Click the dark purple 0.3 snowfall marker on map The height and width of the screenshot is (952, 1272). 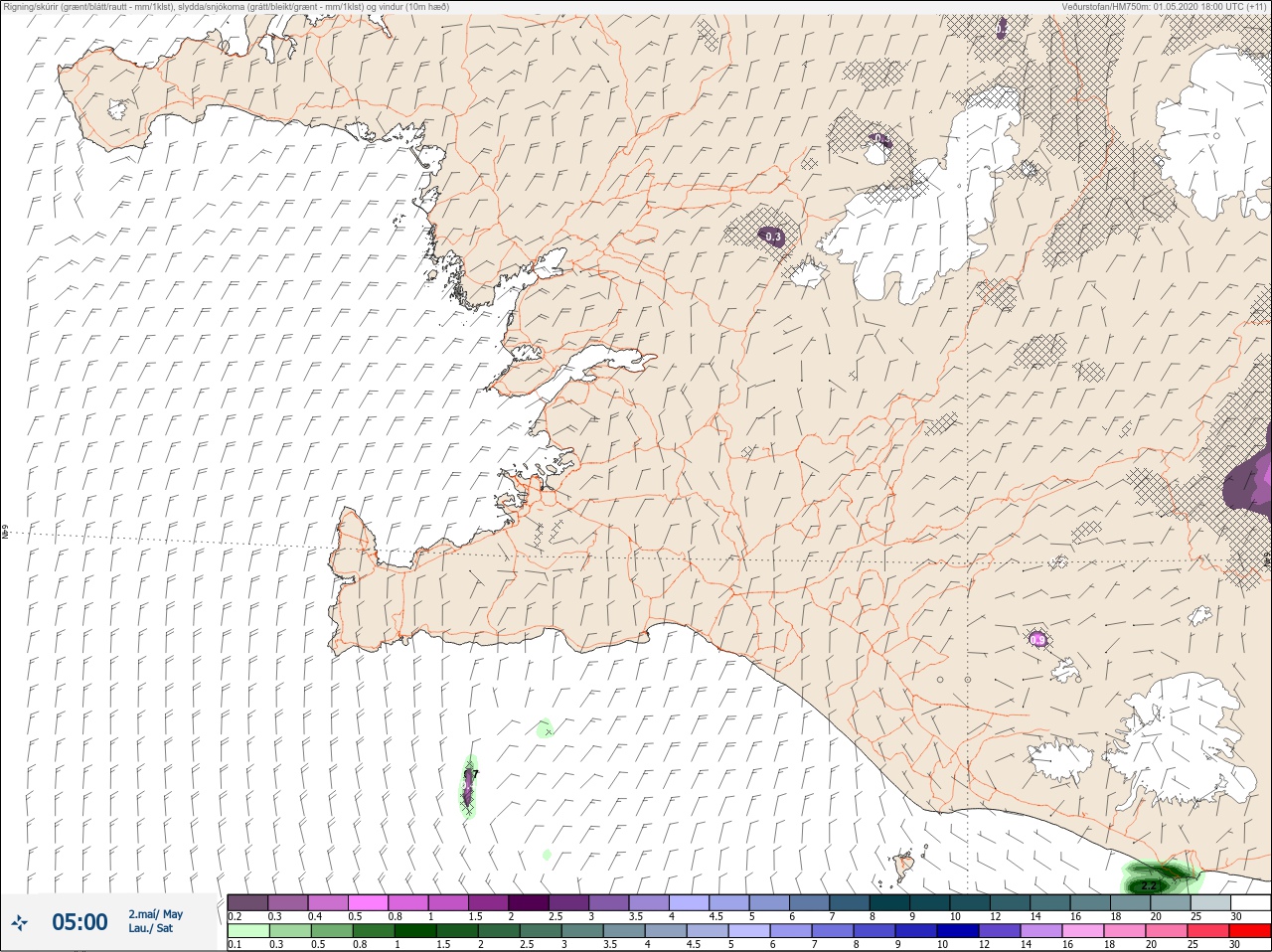click(x=772, y=237)
